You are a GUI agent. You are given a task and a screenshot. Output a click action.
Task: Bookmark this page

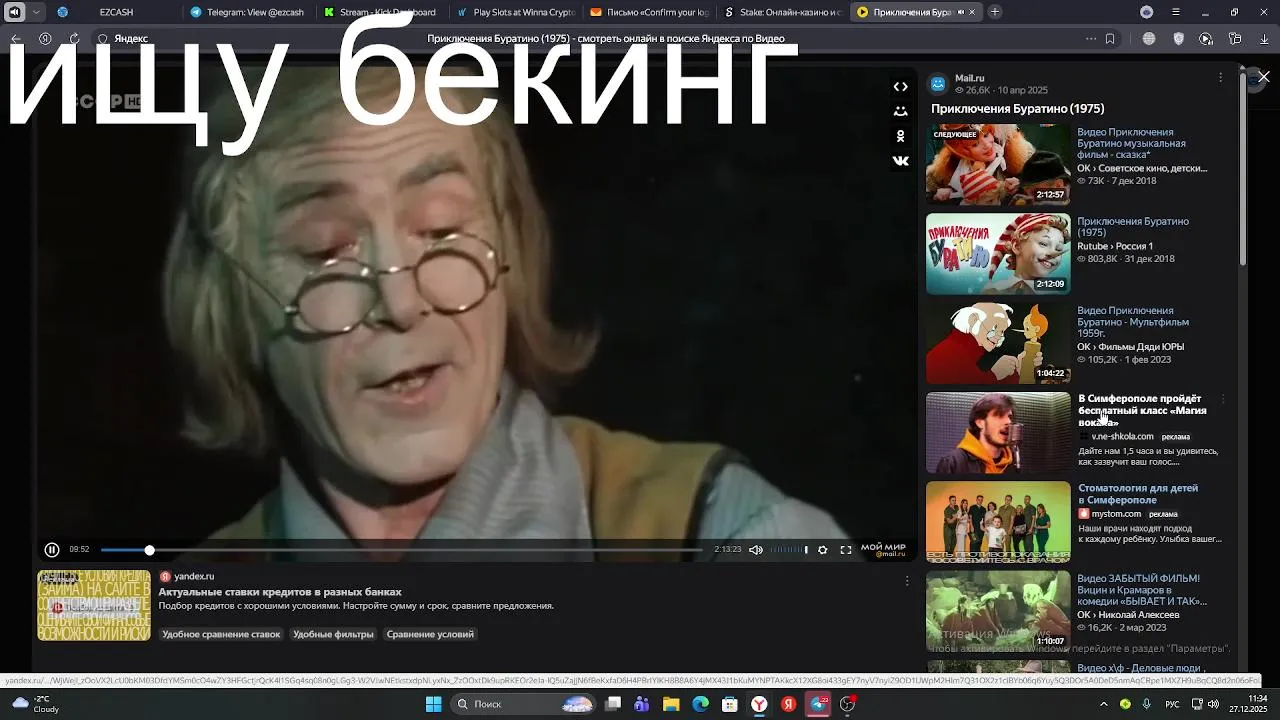1110,39
